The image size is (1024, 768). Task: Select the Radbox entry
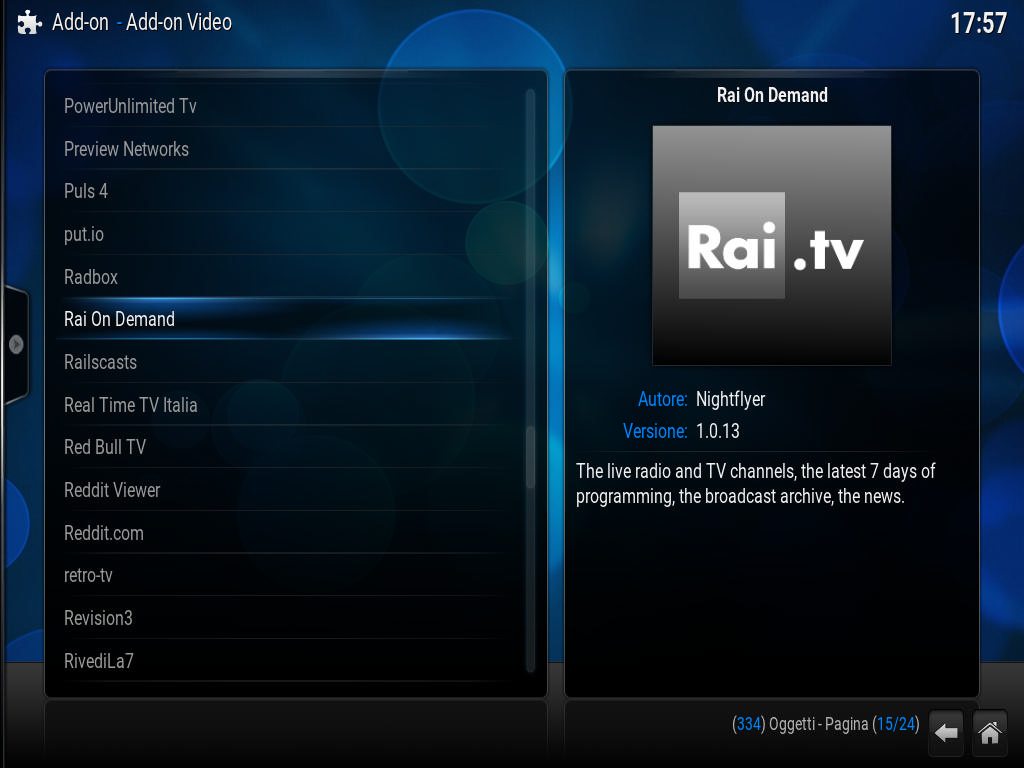click(91, 277)
